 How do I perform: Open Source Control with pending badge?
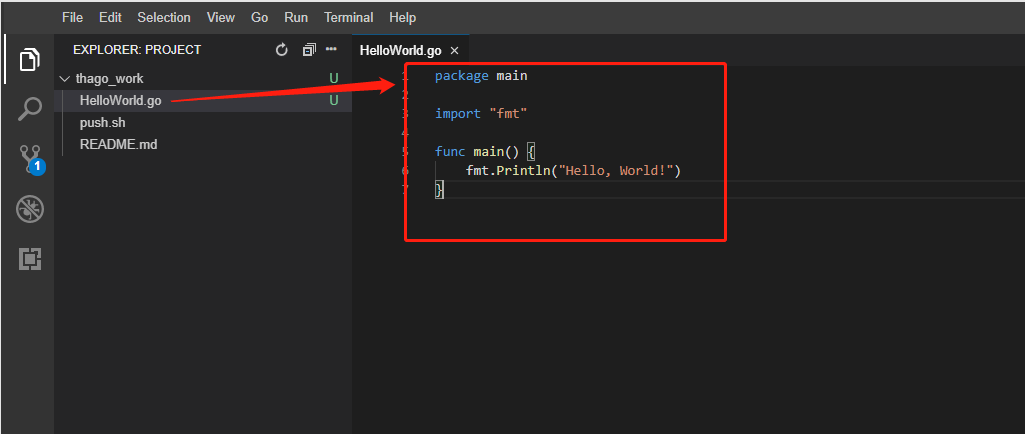click(x=30, y=159)
